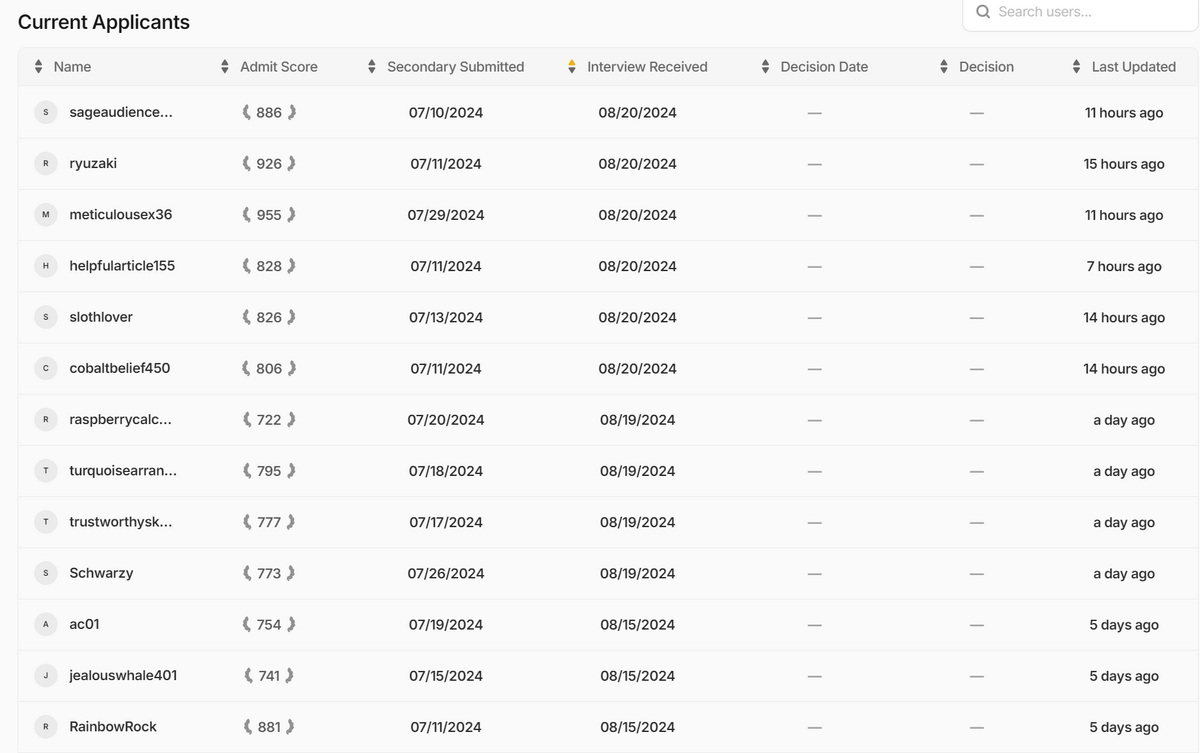The height and width of the screenshot is (753, 1200).
Task: Click the avatar icon for ryuzaki
Action: tap(45, 164)
